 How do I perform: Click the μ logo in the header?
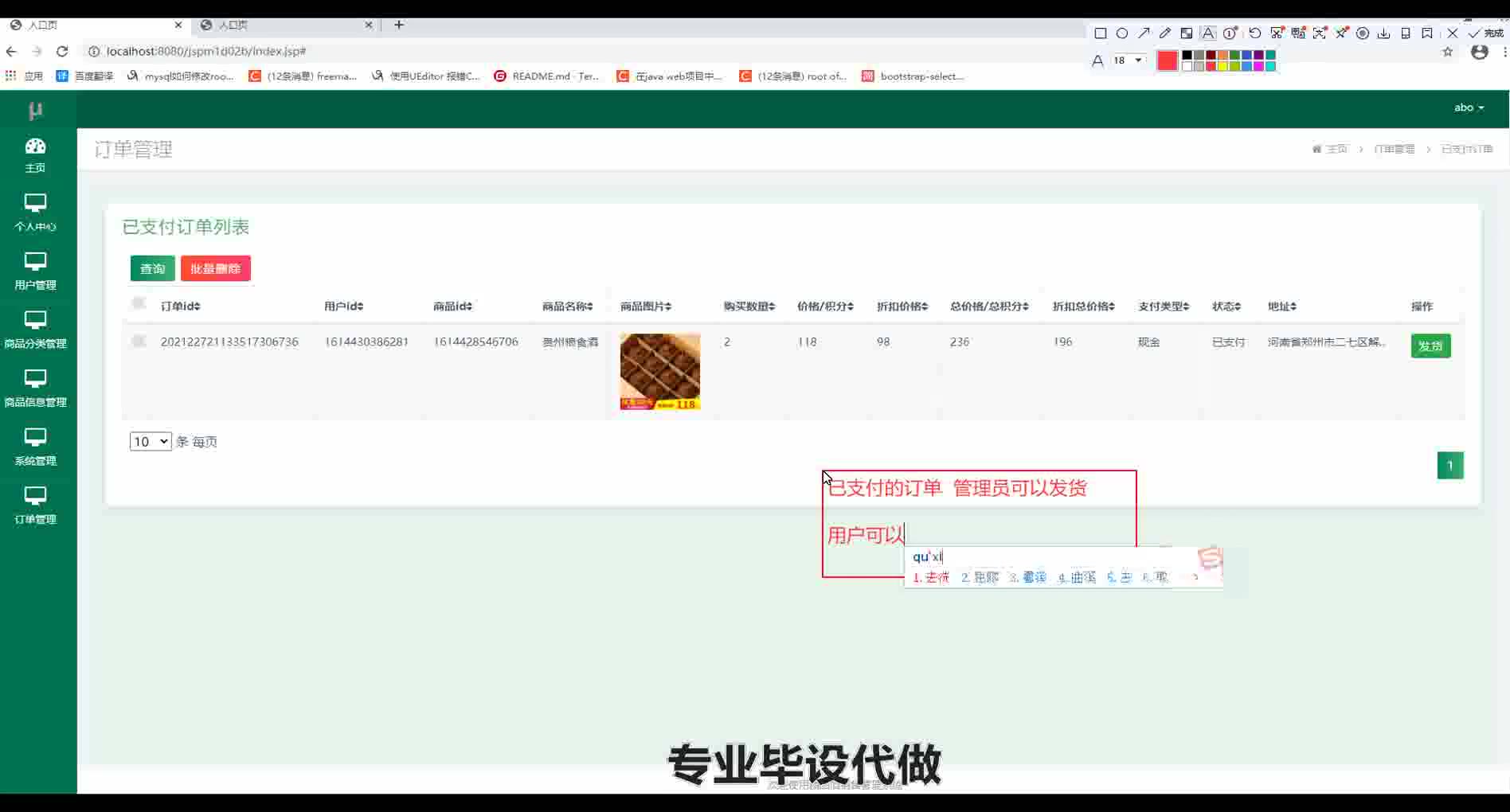click(35, 110)
